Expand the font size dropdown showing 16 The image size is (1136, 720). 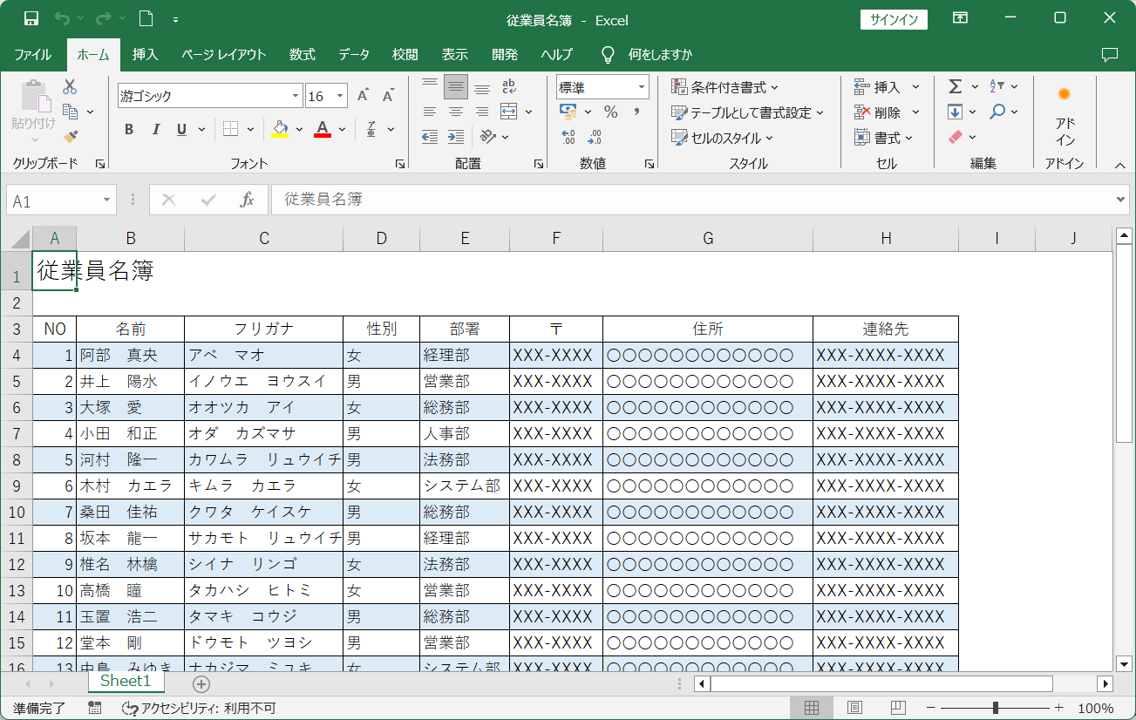[340, 96]
